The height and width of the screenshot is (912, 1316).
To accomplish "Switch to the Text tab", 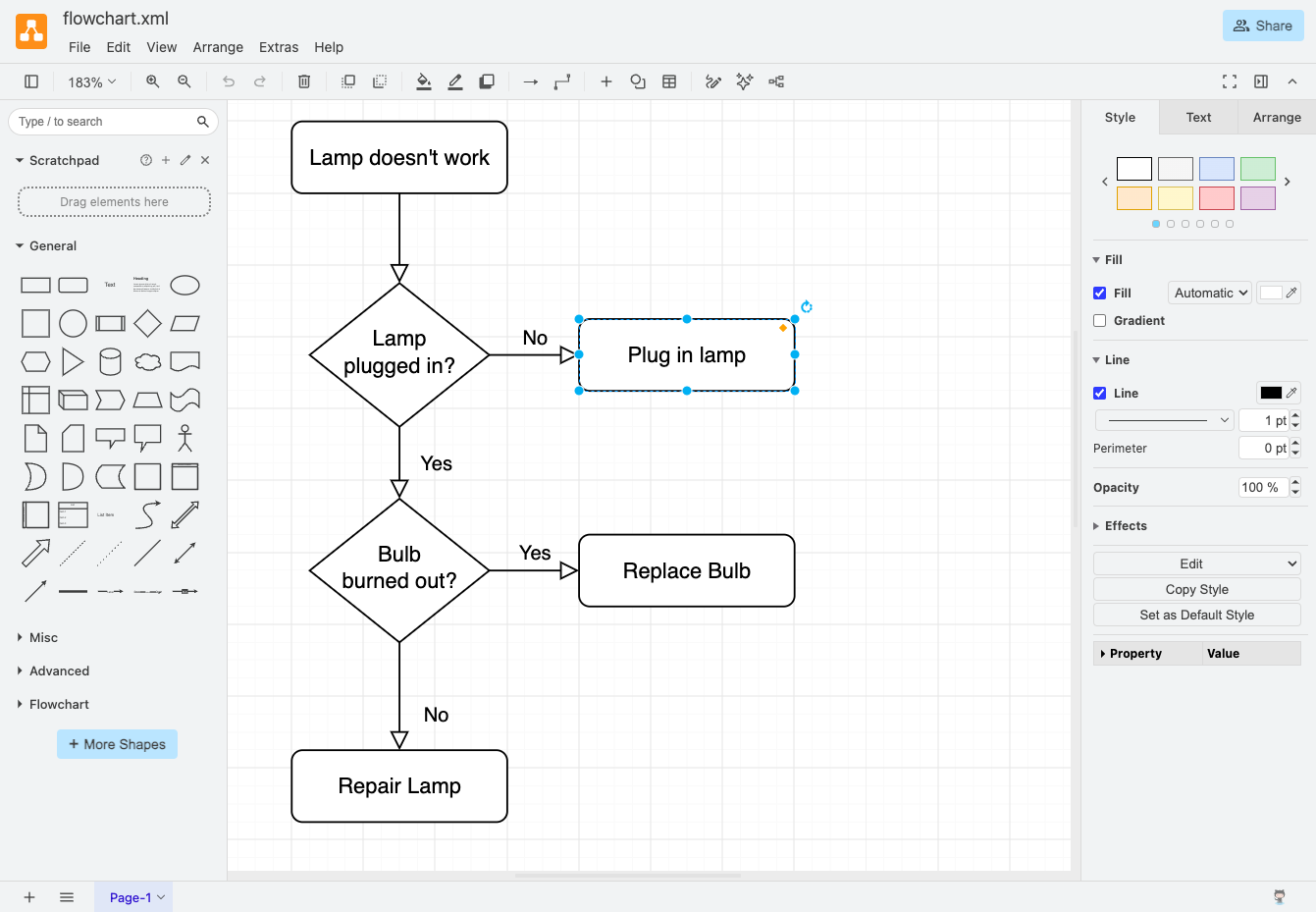I will (1198, 117).
